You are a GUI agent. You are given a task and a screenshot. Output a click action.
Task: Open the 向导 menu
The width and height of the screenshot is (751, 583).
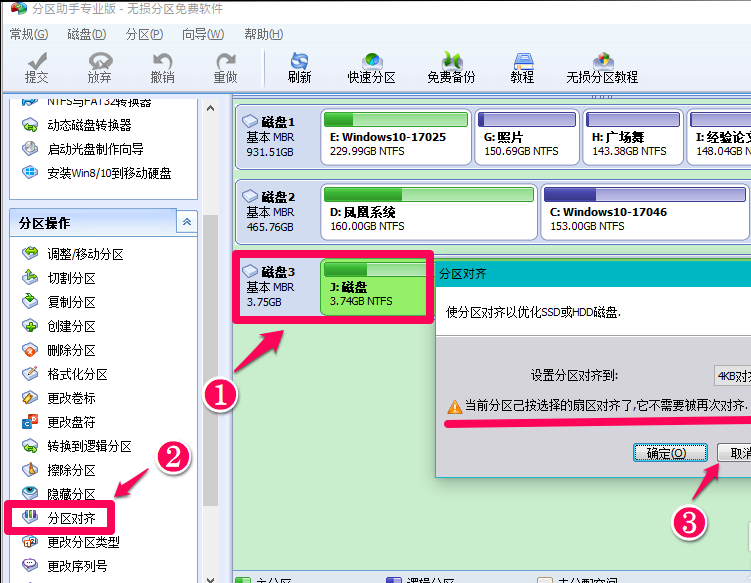click(202, 34)
